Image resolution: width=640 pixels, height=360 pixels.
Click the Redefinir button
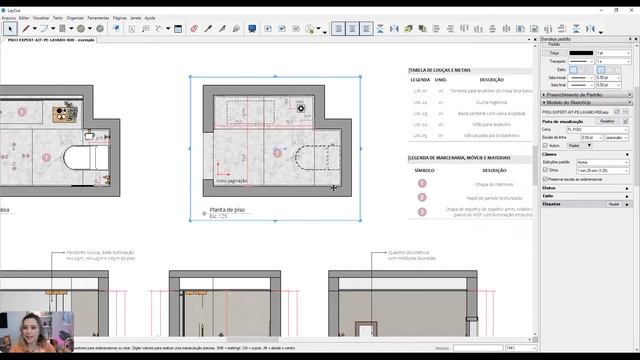pyautogui.click(x=607, y=121)
